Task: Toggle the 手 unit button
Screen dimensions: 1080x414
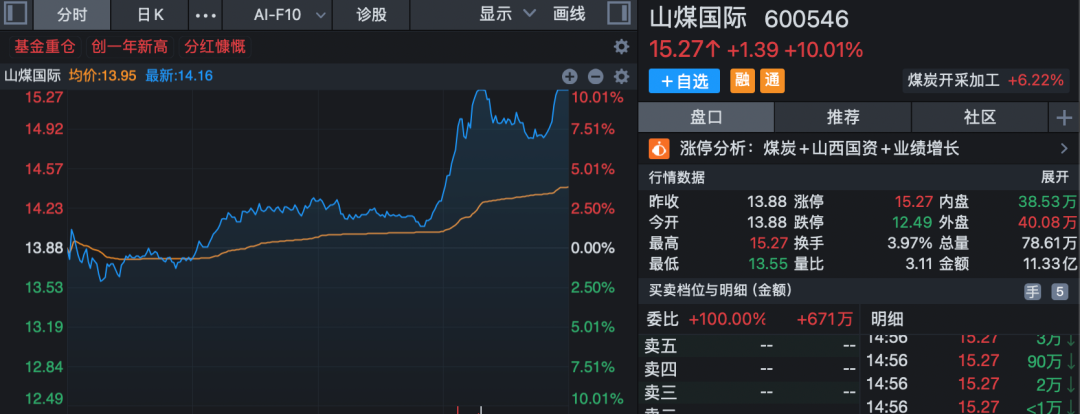Action: (1032, 292)
